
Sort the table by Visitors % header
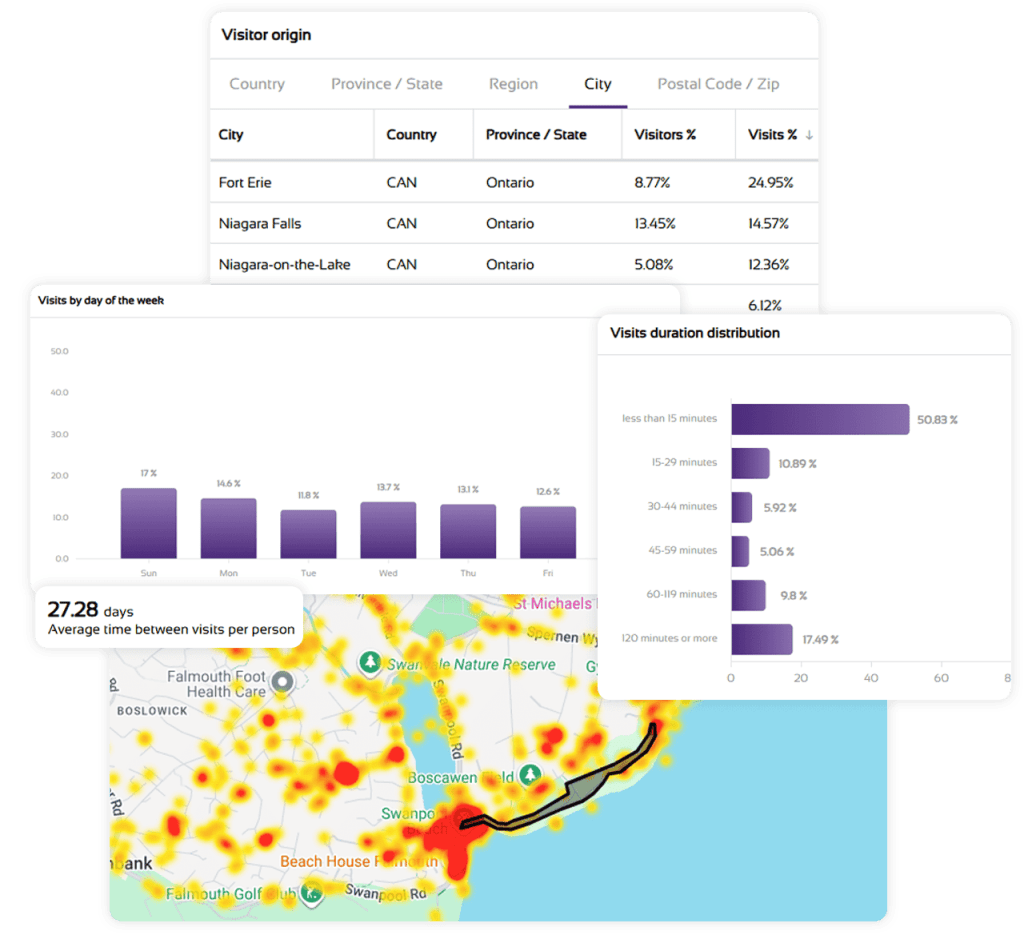click(x=665, y=134)
